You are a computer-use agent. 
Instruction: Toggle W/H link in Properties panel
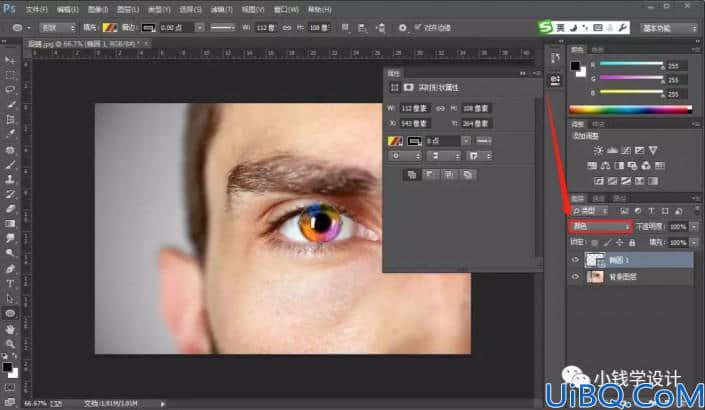click(x=440, y=108)
